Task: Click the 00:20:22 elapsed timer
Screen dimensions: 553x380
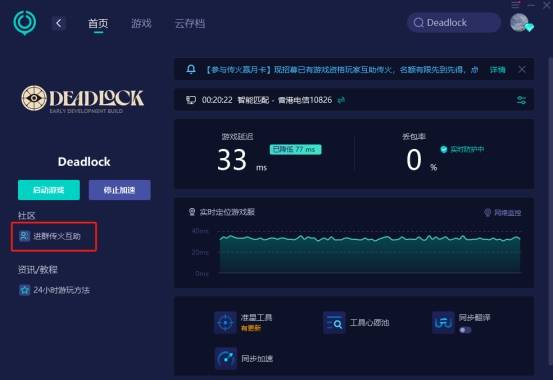Action: 217,100
